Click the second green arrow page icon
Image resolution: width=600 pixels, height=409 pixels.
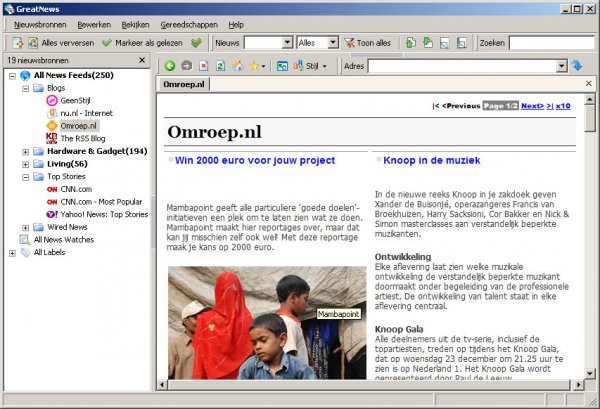[427, 43]
